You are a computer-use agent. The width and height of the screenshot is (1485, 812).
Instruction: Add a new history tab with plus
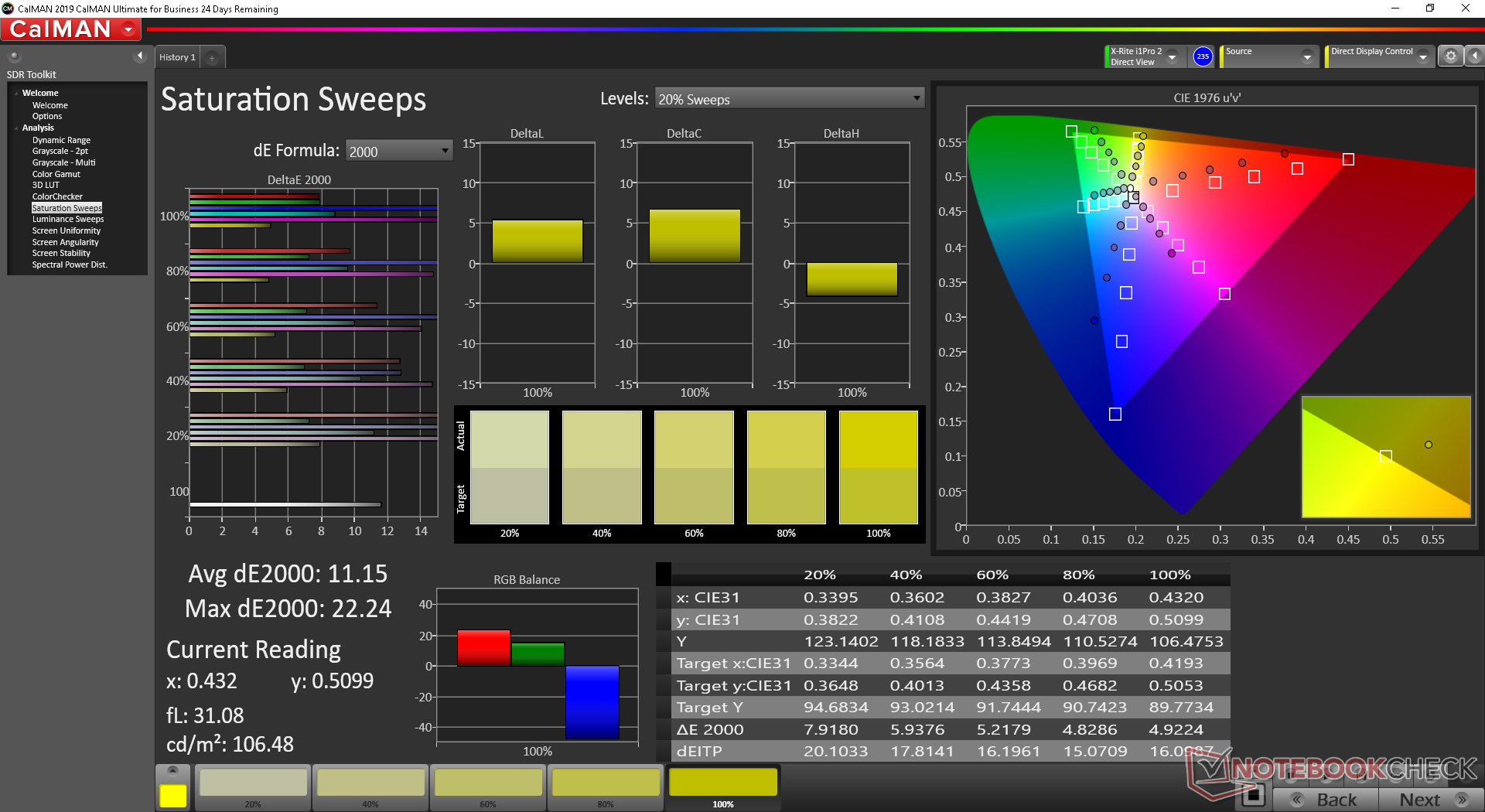pos(212,57)
